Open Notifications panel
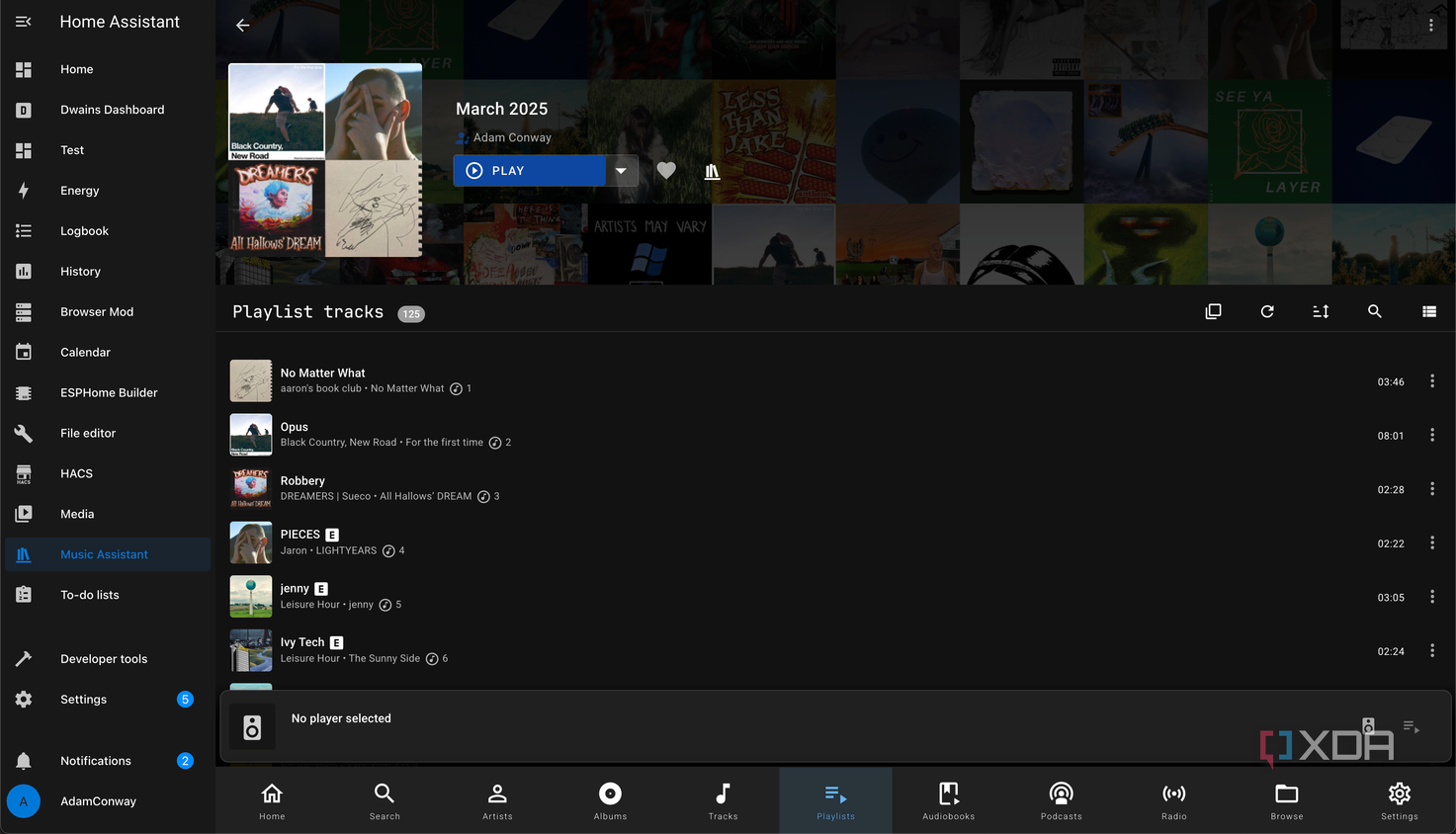 point(108,761)
